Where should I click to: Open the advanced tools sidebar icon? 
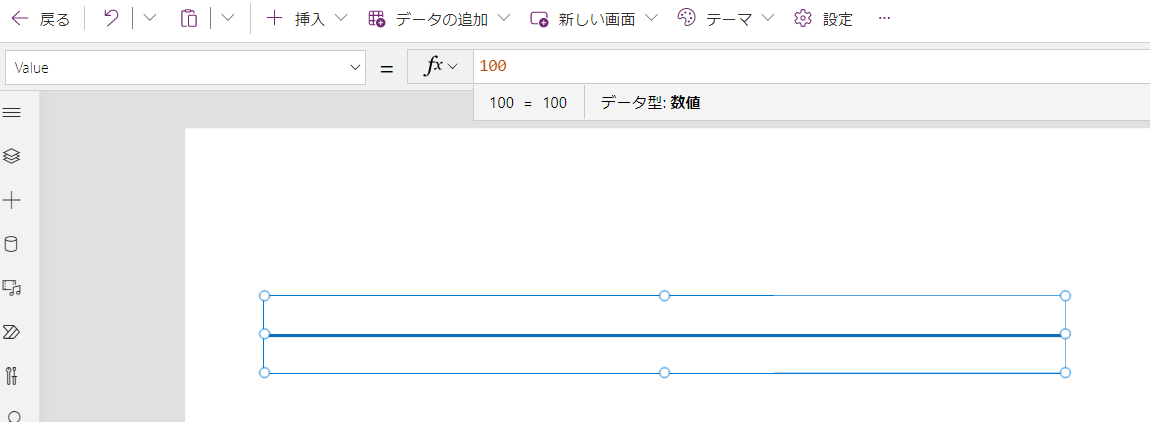click(12, 376)
